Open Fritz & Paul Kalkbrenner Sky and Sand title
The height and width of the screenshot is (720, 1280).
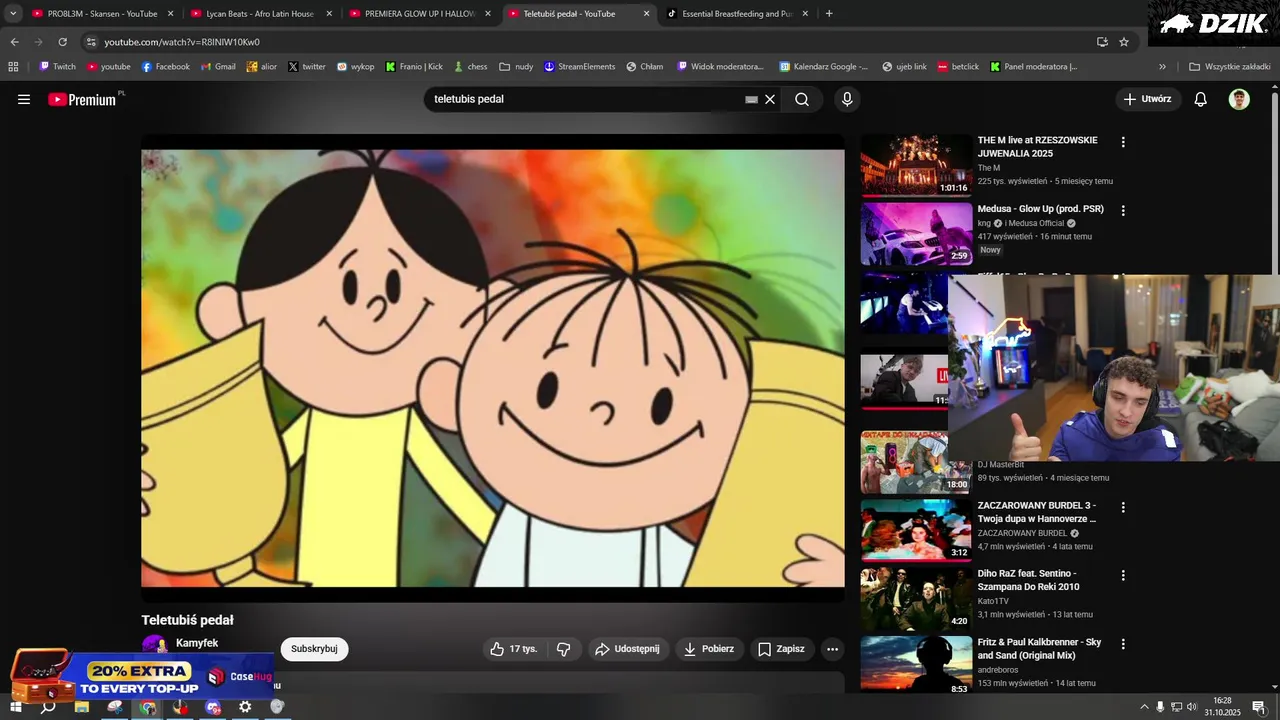1039,649
